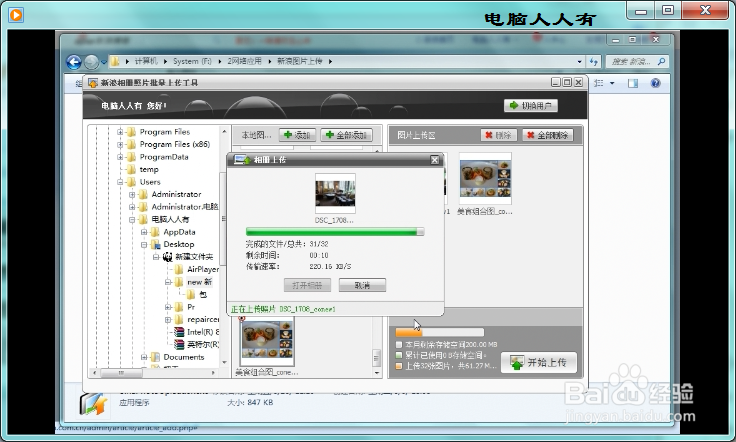Click the 全部添加 add all button
Viewport: 736px width, 442px height.
(x=346, y=135)
